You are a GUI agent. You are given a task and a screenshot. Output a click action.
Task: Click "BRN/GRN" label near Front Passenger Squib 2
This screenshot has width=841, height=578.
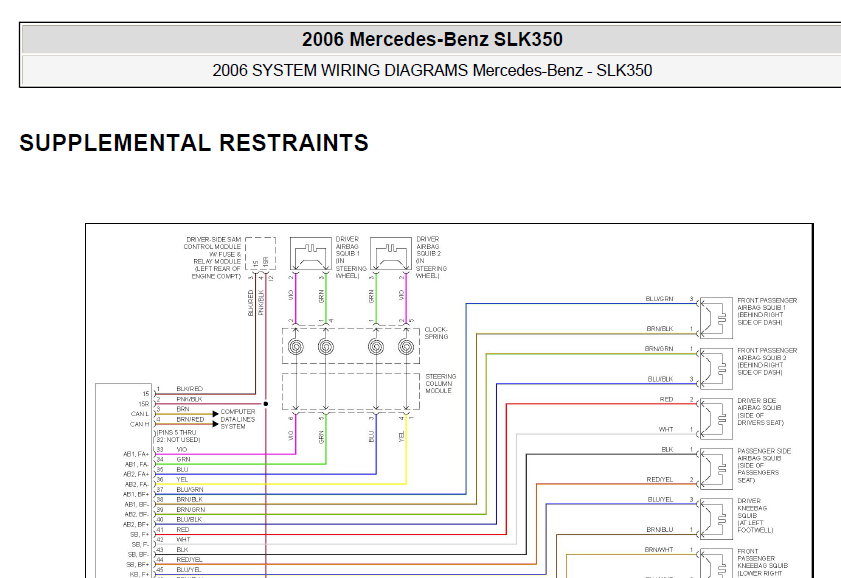pyautogui.click(x=659, y=349)
